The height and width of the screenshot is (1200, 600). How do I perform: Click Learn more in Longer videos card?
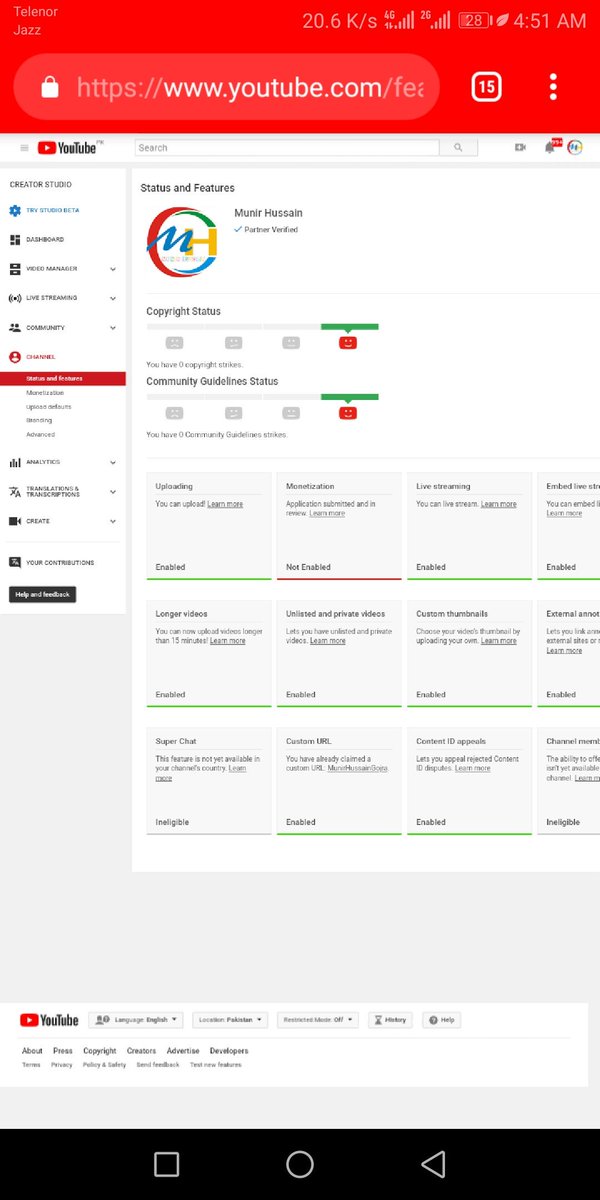tap(228, 641)
